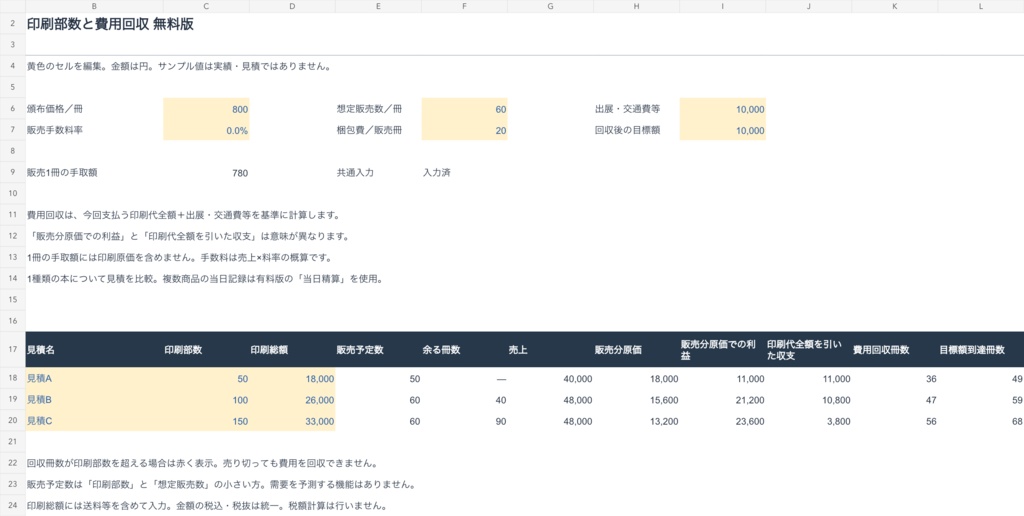Select column D header
Screen dimensions: 1024x516
[x=293, y=6]
